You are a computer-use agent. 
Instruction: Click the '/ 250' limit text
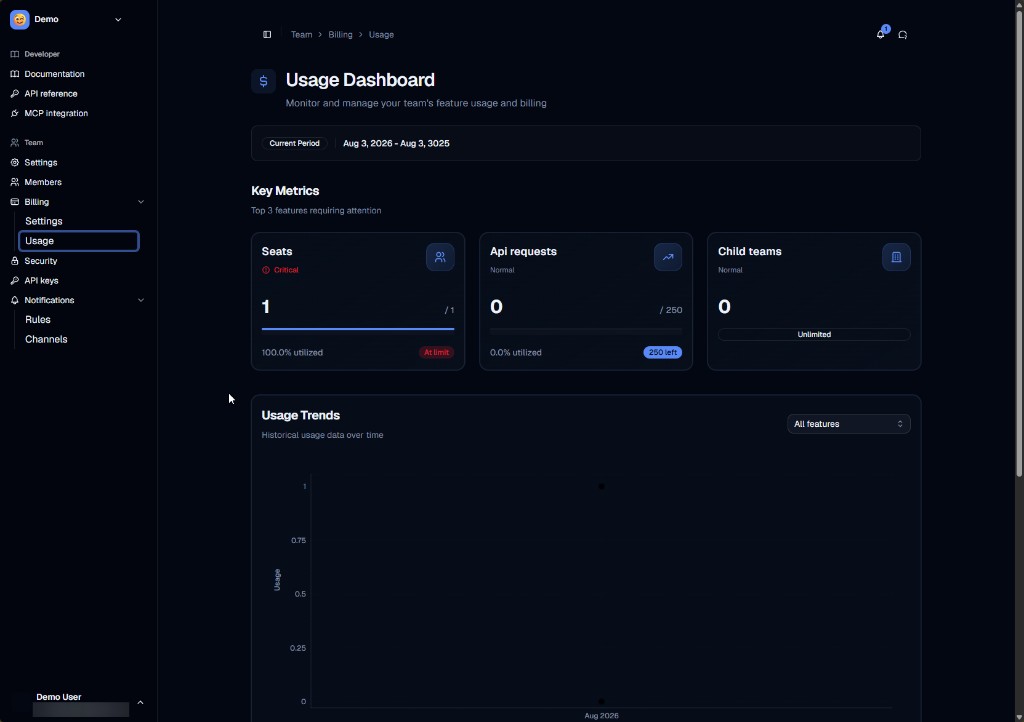tap(671, 310)
